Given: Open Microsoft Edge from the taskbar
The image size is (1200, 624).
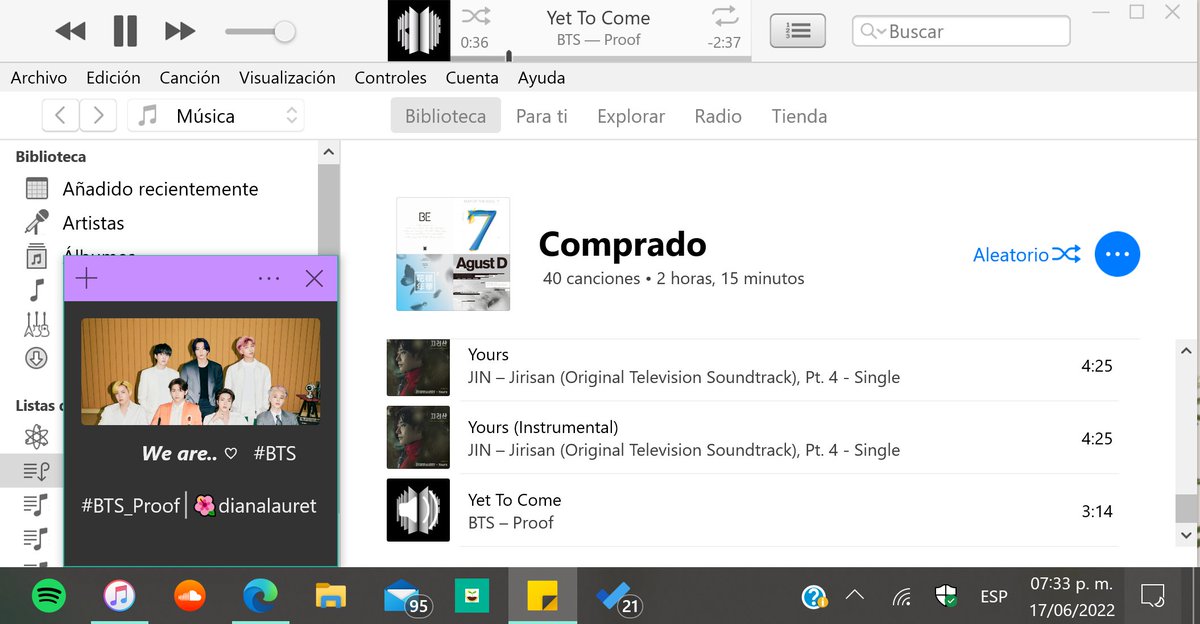Looking at the screenshot, I should pos(260,597).
